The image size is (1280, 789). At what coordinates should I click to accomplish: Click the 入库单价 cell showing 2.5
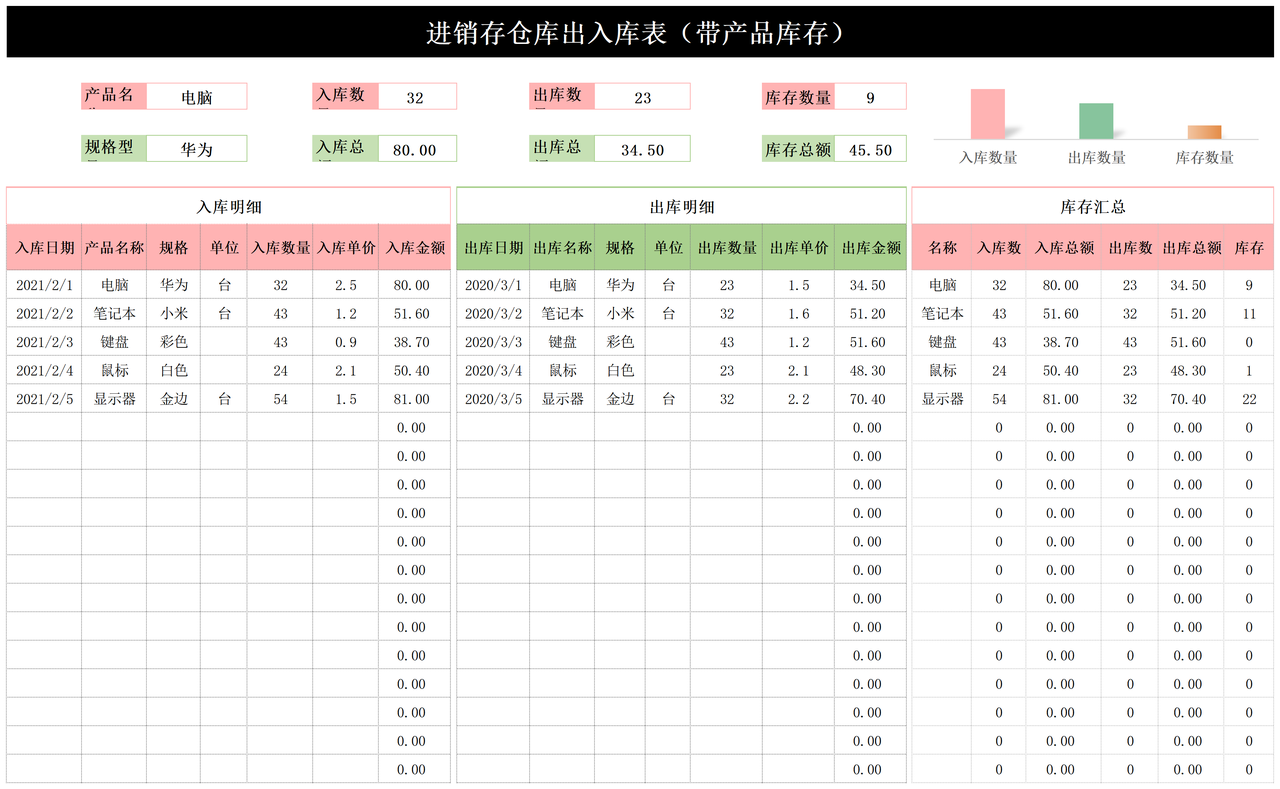[346, 285]
